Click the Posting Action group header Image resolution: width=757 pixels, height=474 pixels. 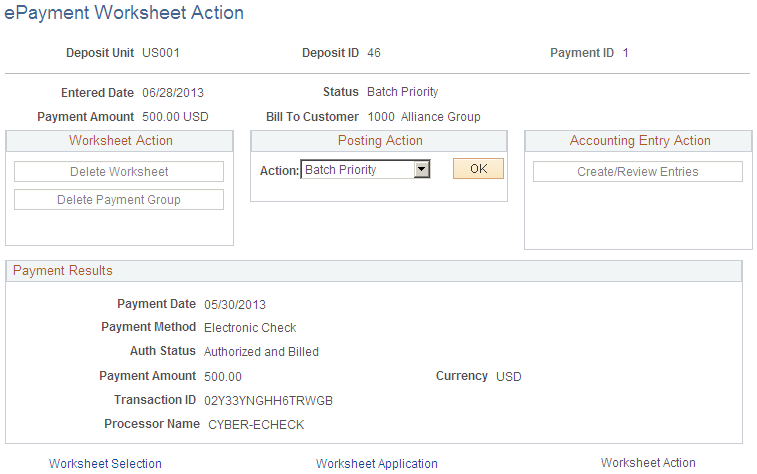tap(379, 141)
